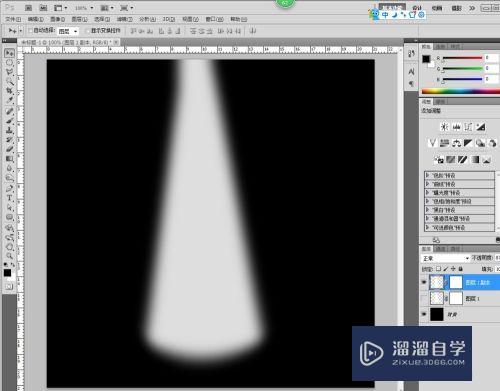Click the Color Balance adjustment icon
The height and width of the screenshot is (391, 500).
[x=456, y=143]
